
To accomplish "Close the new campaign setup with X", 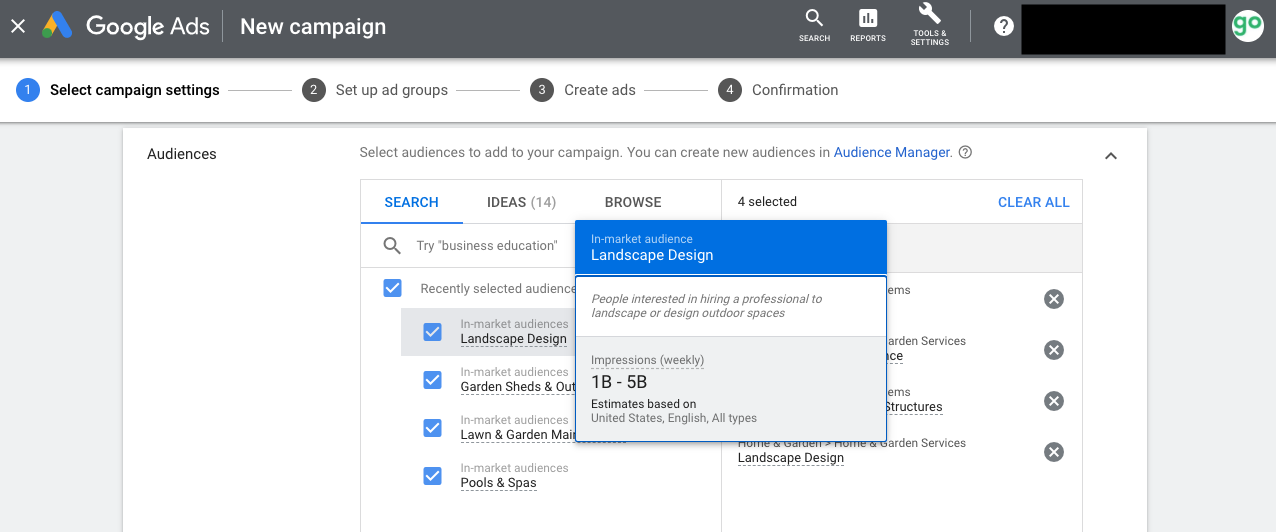I will point(18,26).
